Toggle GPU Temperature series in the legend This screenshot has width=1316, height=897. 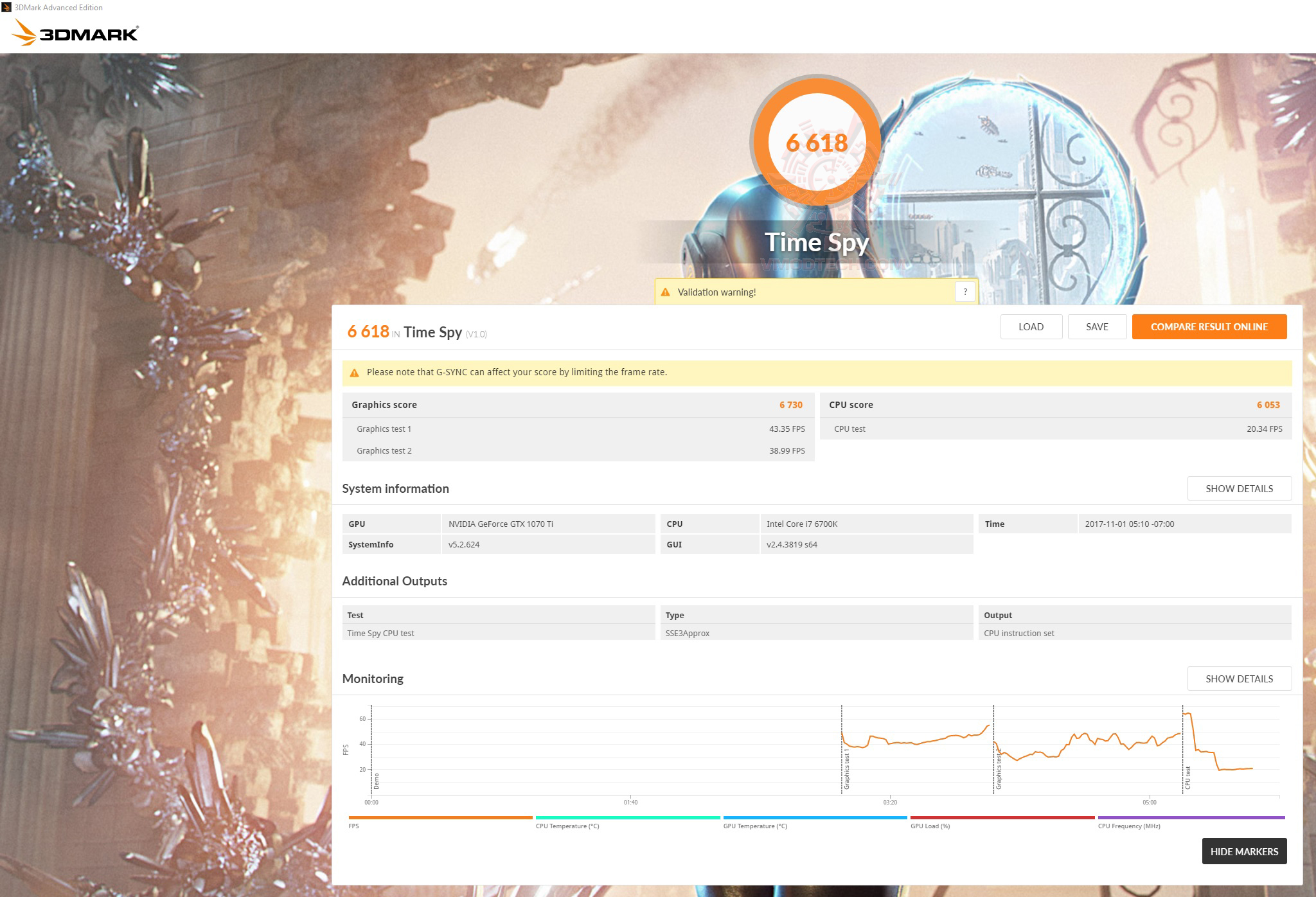point(814,818)
